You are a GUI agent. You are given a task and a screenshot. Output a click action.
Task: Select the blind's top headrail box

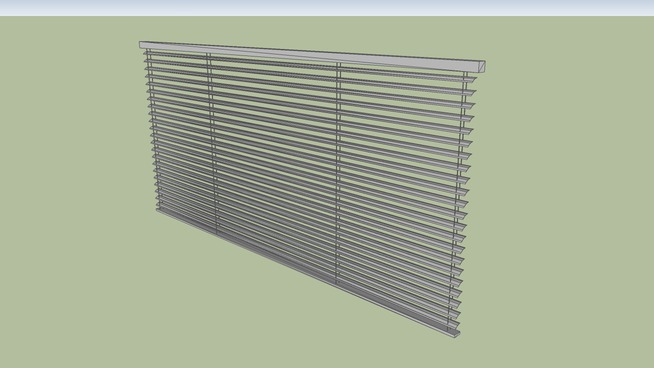(x=312, y=56)
